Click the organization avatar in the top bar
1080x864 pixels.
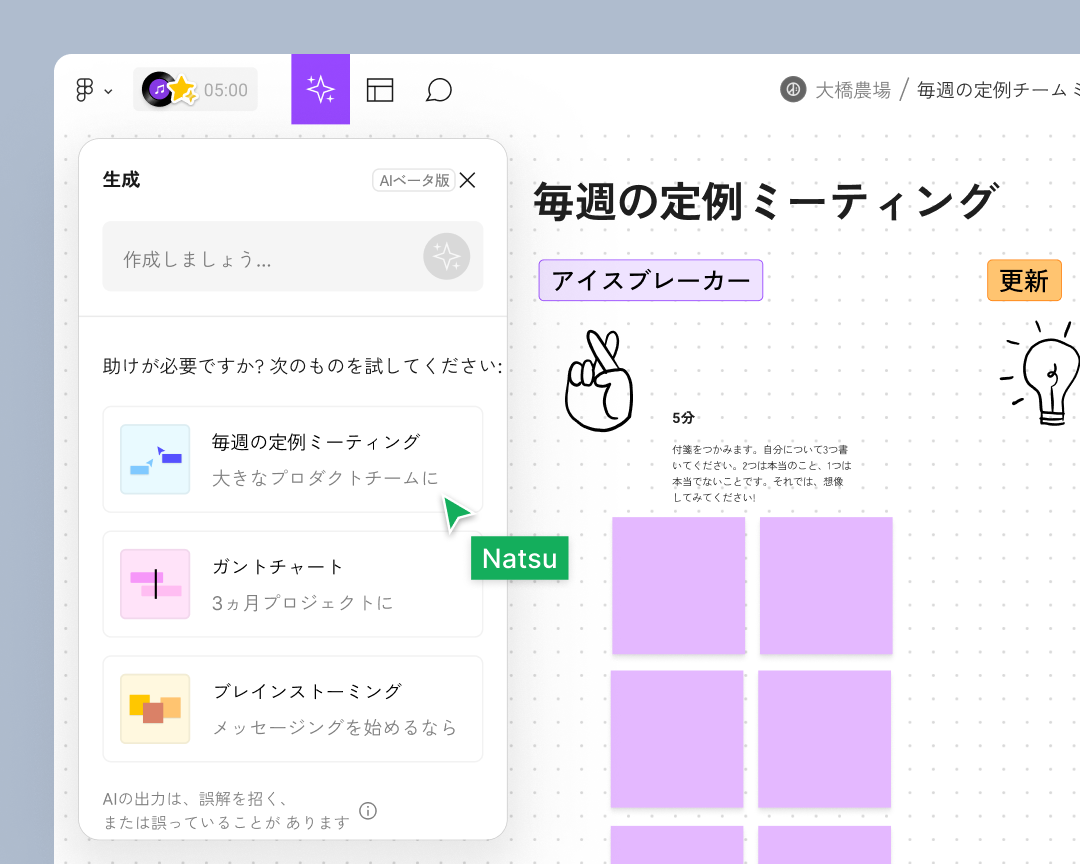click(791, 89)
